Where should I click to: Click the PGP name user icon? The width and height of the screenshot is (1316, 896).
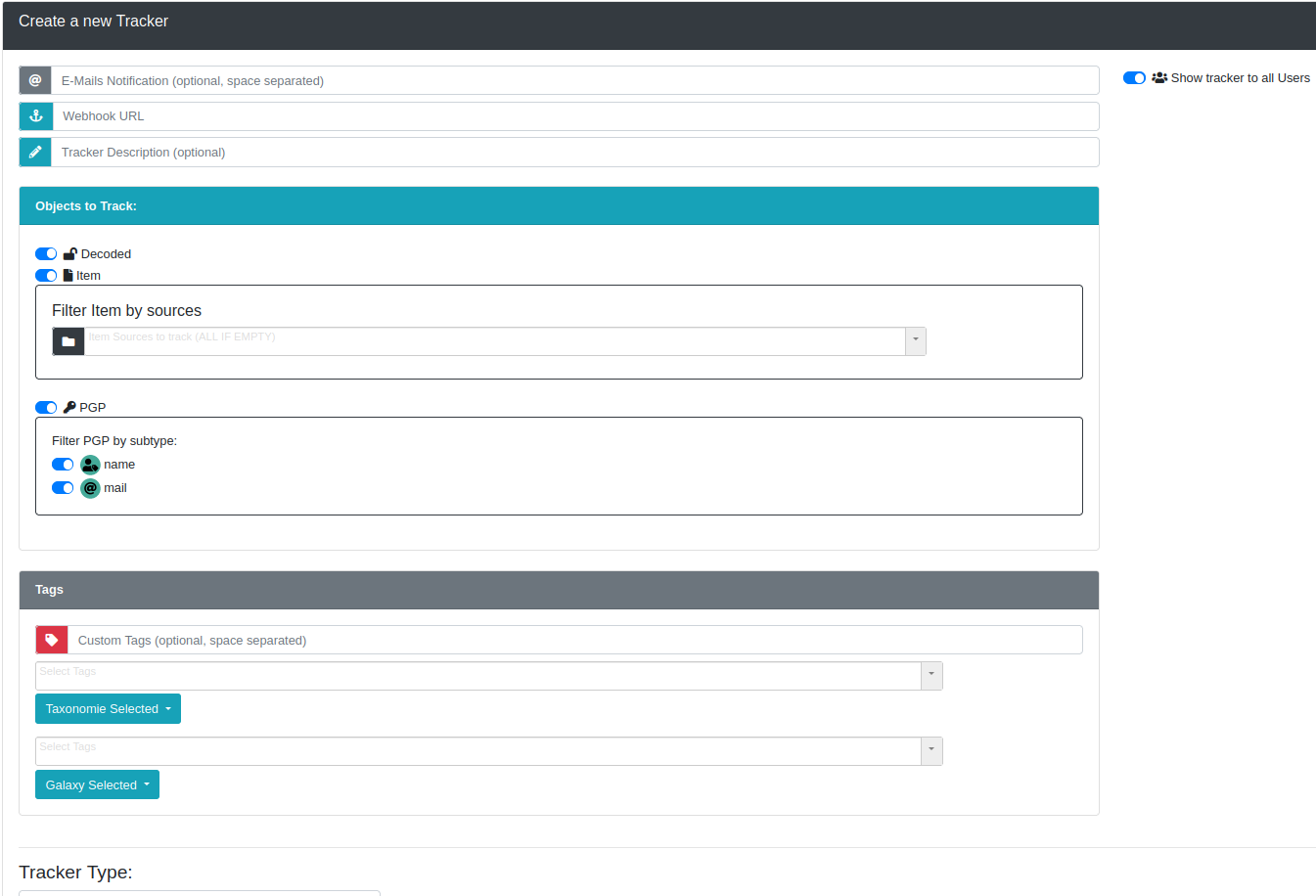click(x=90, y=465)
